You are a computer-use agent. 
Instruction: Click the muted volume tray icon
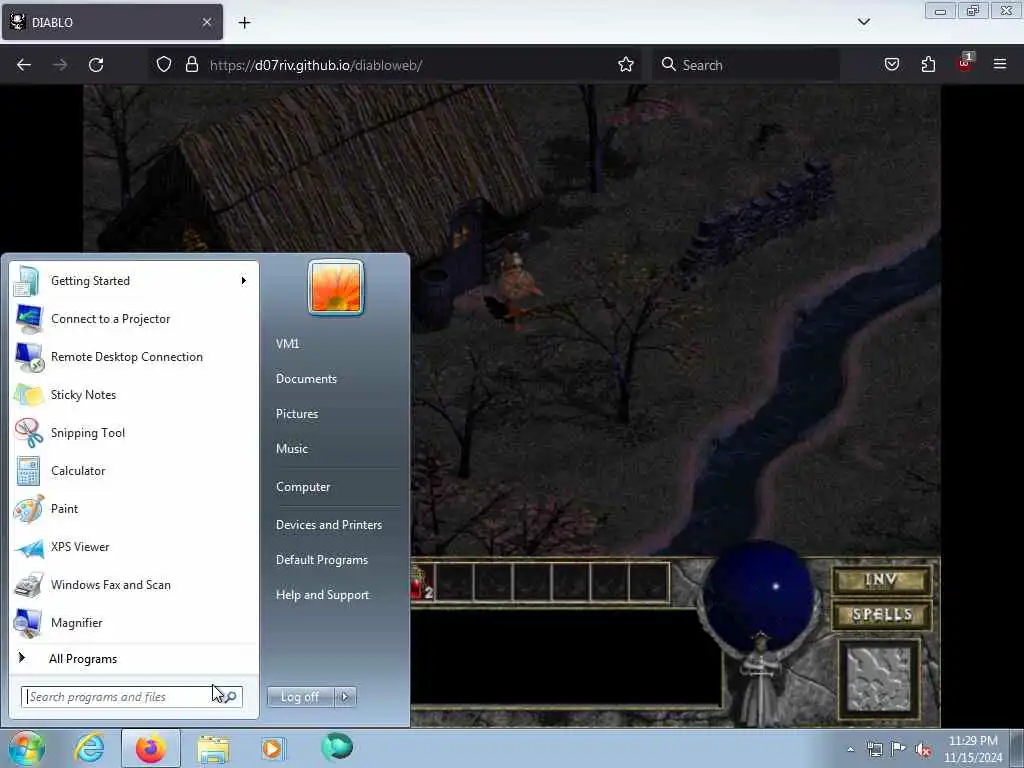[x=923, y=749]
